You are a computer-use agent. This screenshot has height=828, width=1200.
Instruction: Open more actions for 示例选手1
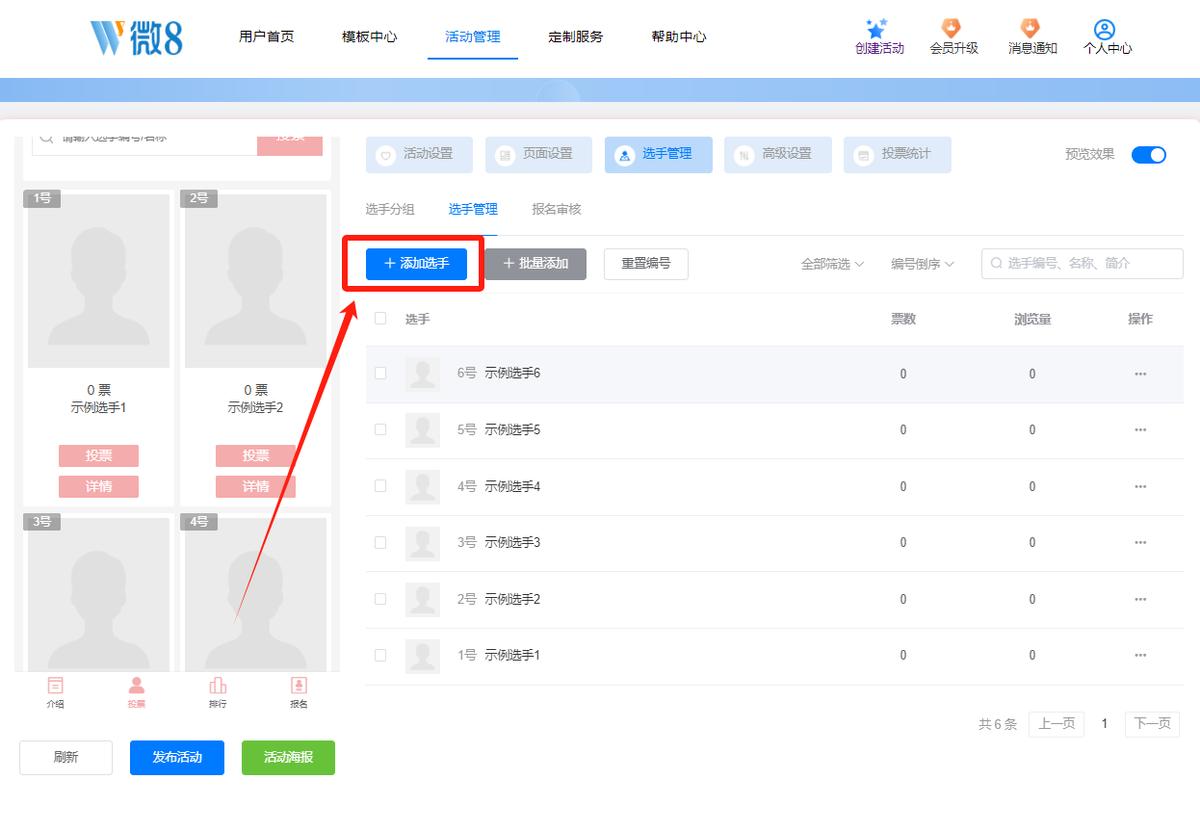(1140, 655)
